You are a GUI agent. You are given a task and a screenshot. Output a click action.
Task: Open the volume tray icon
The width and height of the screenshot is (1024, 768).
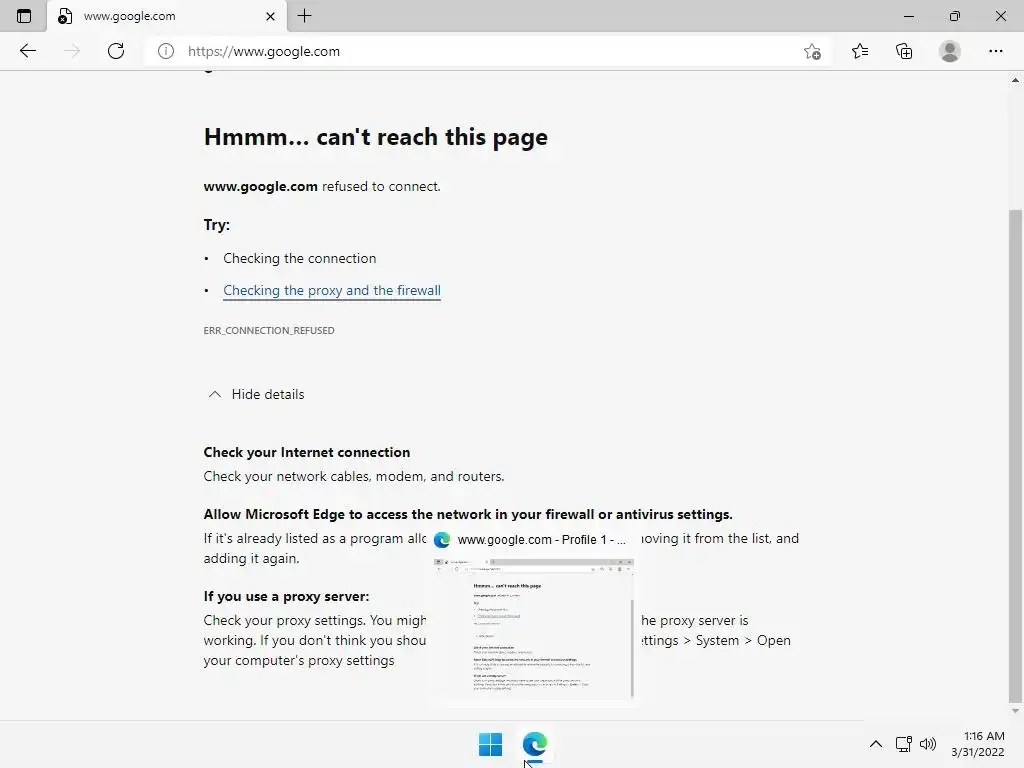927,744
